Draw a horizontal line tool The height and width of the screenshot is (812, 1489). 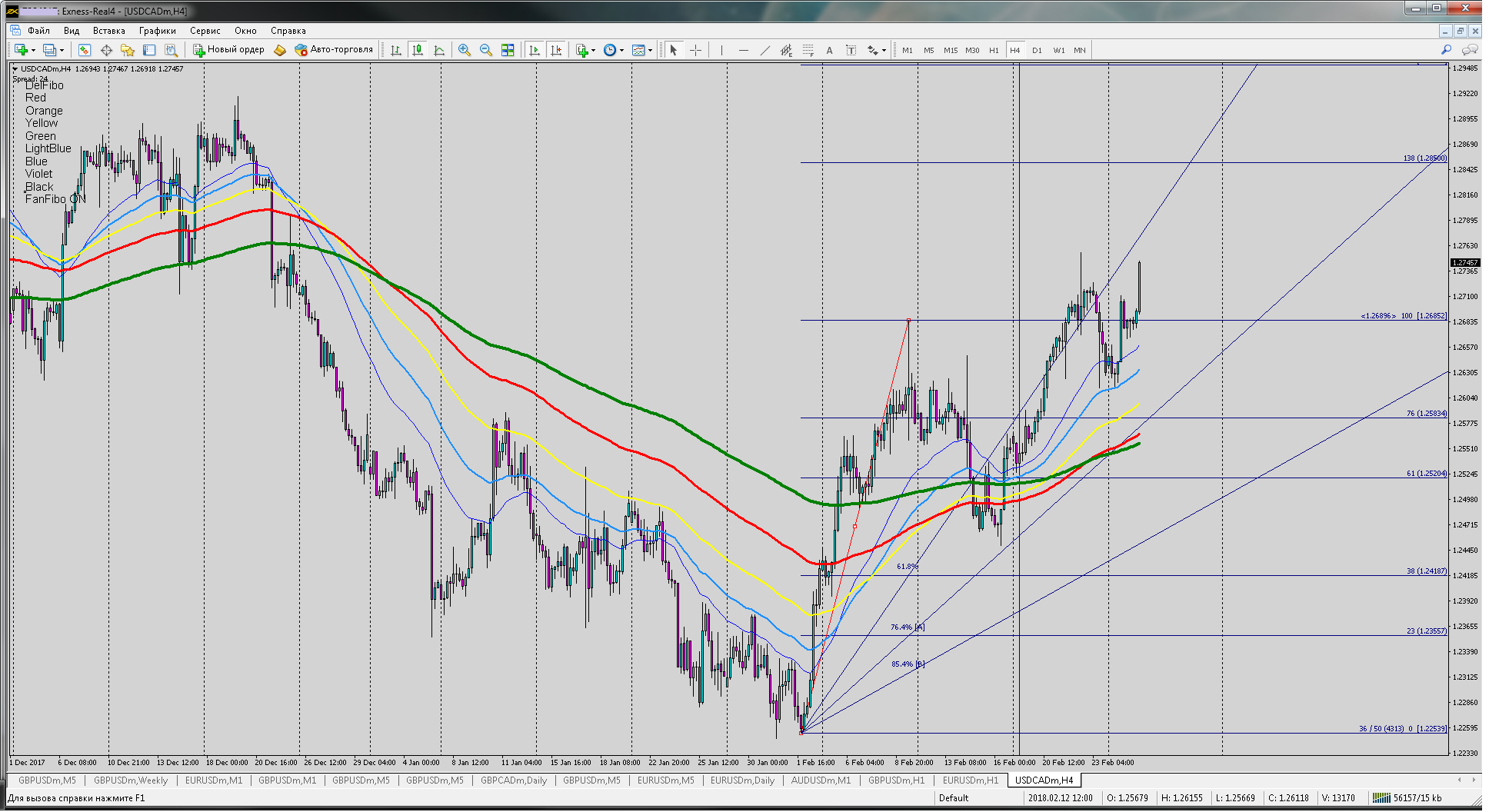coord(743,50)
